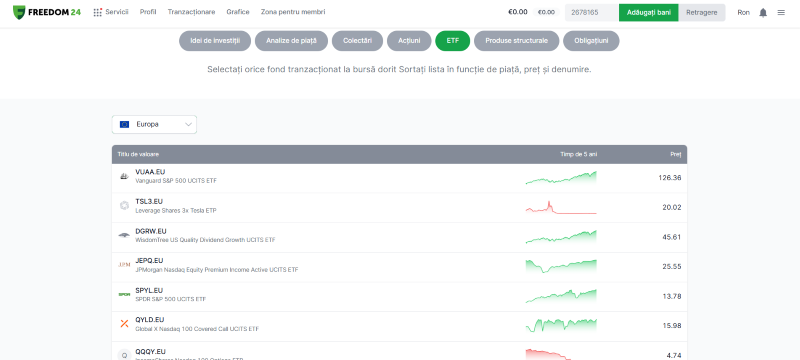The height and width of the screenshot is (360, 800).
Task: Open the Grafice menu
Action: tap(238, 12)
